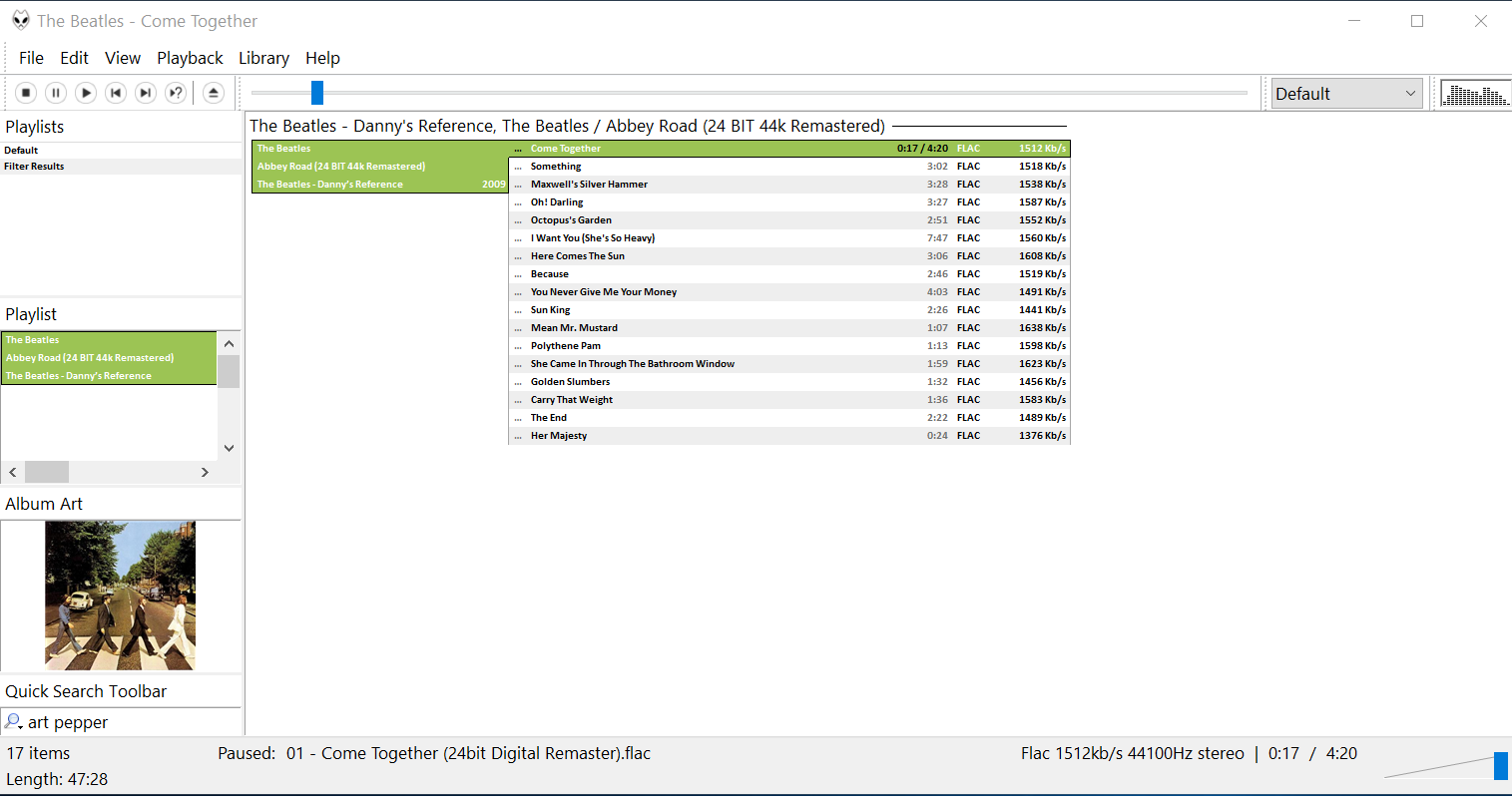1512x796 pixels.
Task: Toggle selection of Here Comes The Sun
Action: click(x=577, y=255)
